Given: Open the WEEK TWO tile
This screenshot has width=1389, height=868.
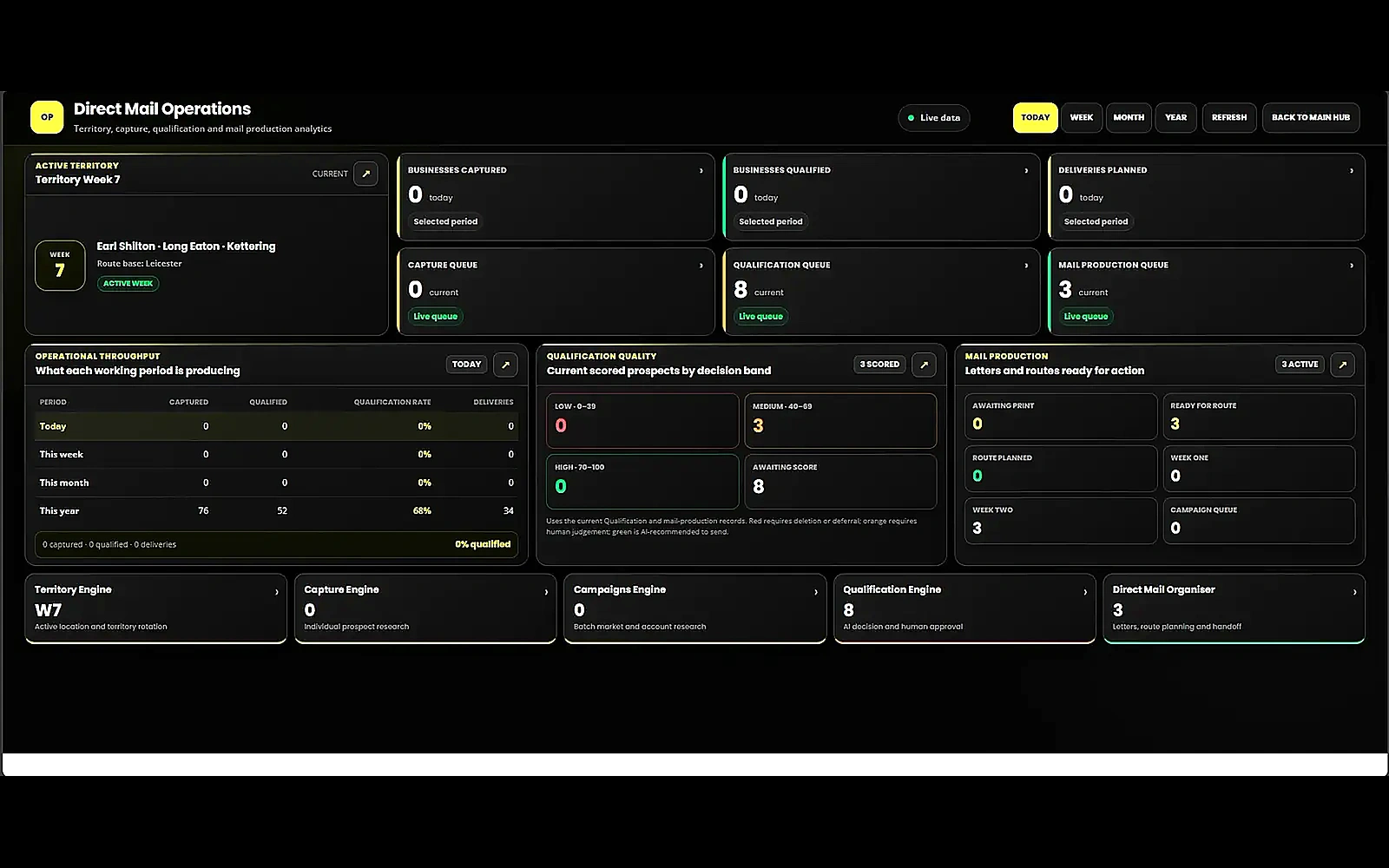Looking at the screenshot, I should coord(1061,521).
